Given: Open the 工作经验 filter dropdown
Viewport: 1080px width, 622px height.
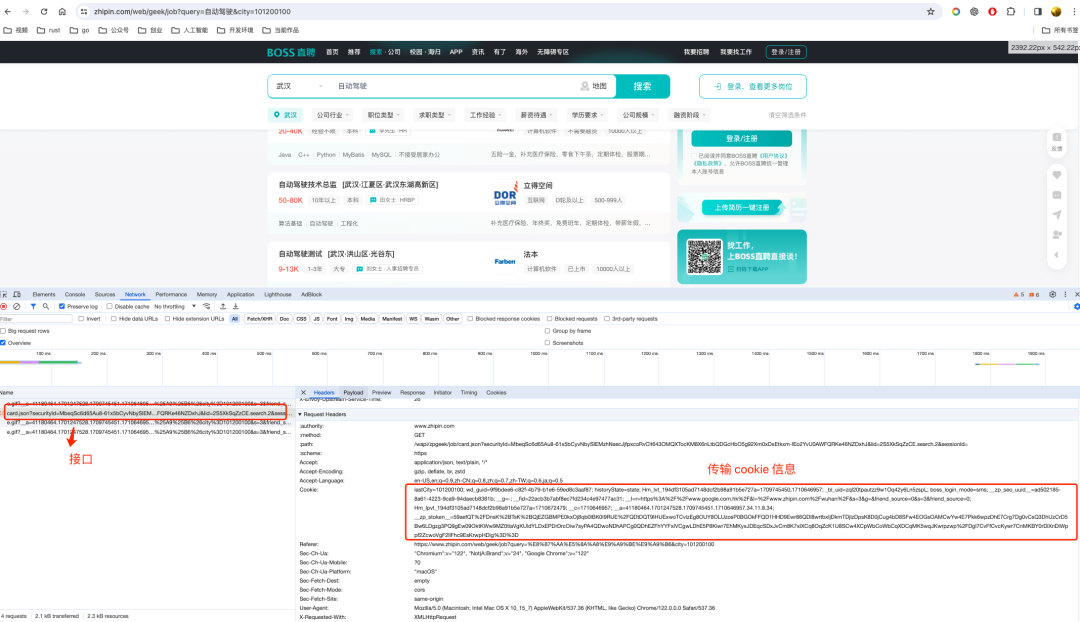Looking at the screenshot, I should coord(486,115).
